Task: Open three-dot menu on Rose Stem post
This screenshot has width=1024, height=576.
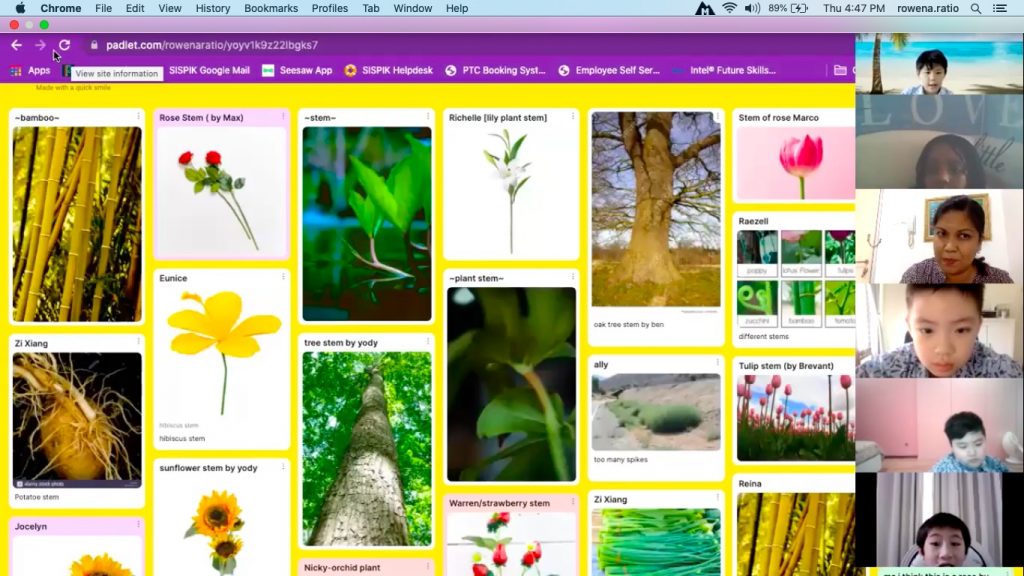Action: pyautogui.click(x=283, y=117)
